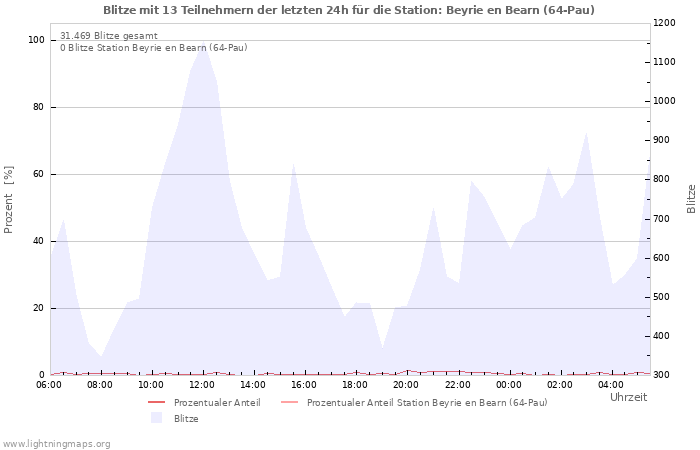Select the 20:00 tick on time axis
The height and width of the screenshot is (450, 700).
pyautogui.click(x=406, y=384)
